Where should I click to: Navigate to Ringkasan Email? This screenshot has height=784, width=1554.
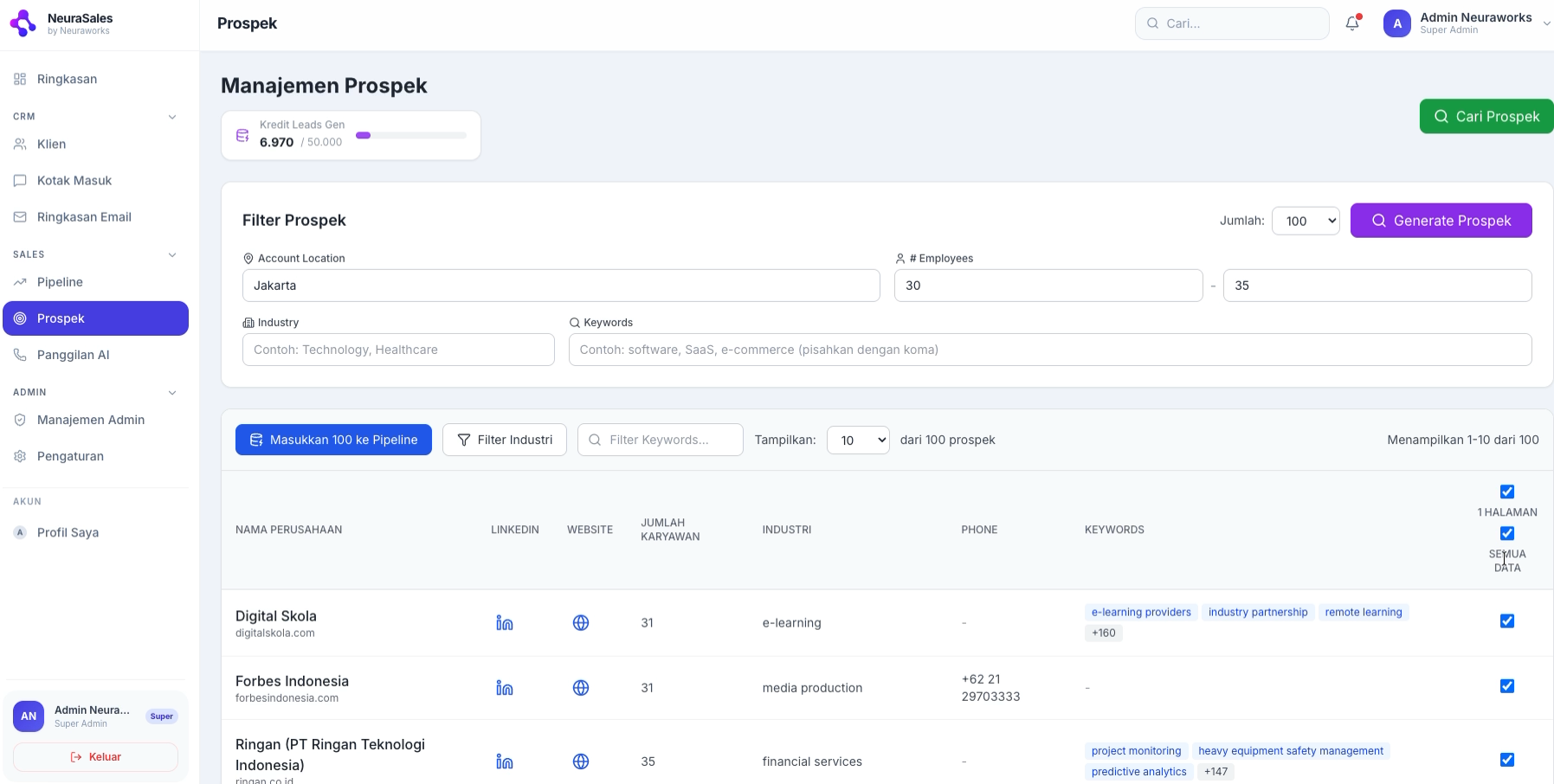[95, 217]
